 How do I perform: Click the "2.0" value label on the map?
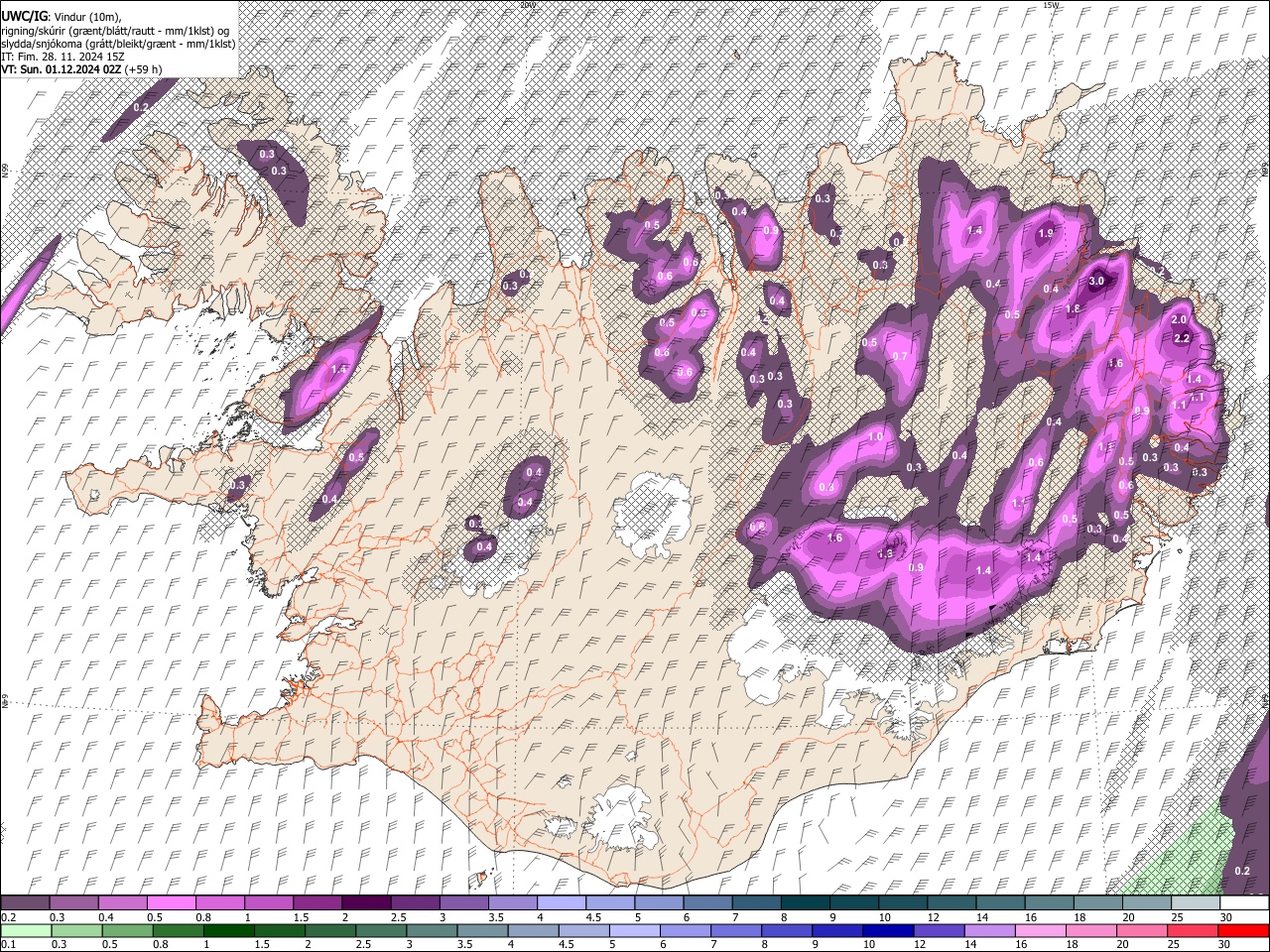(1179, 319)
